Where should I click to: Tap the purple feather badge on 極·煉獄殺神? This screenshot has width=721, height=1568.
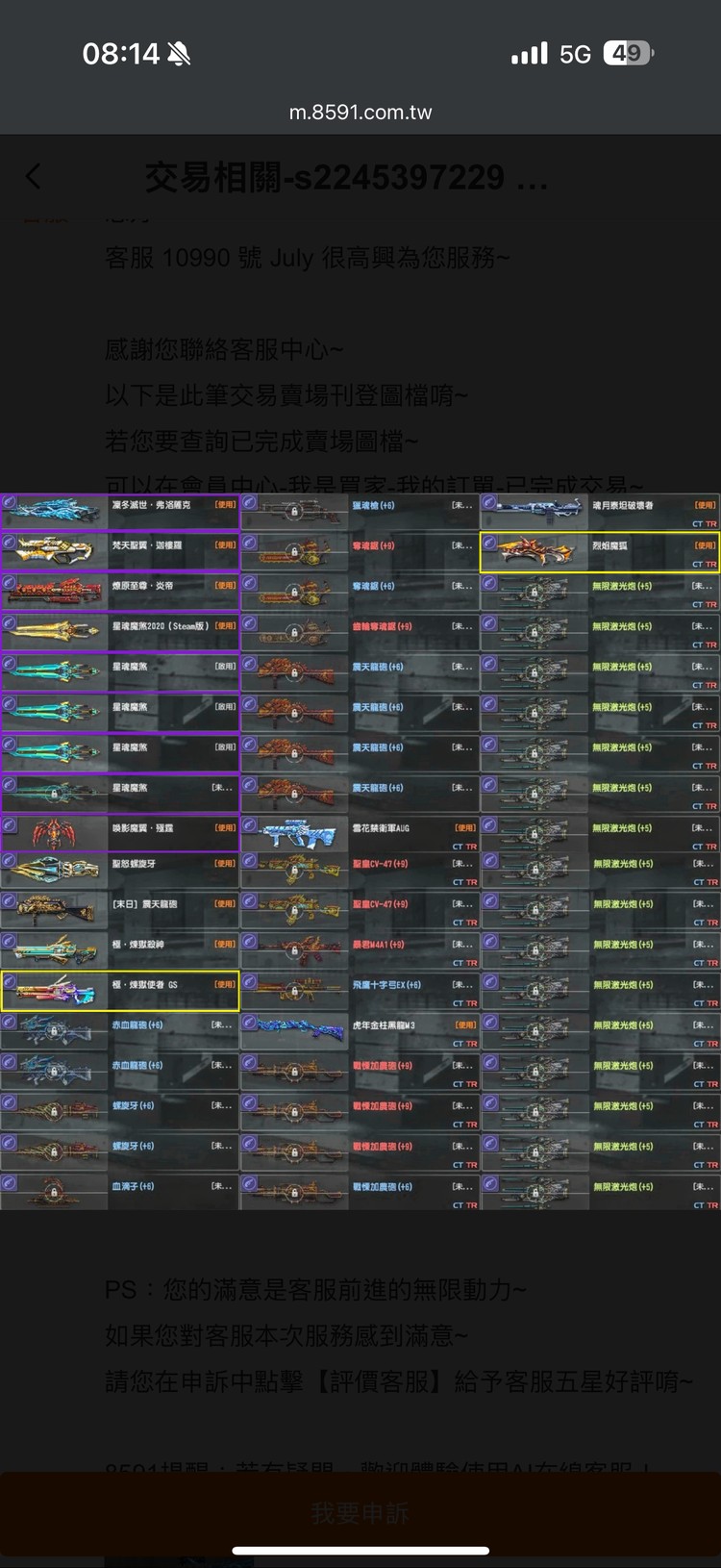click(x=10, y=943)
